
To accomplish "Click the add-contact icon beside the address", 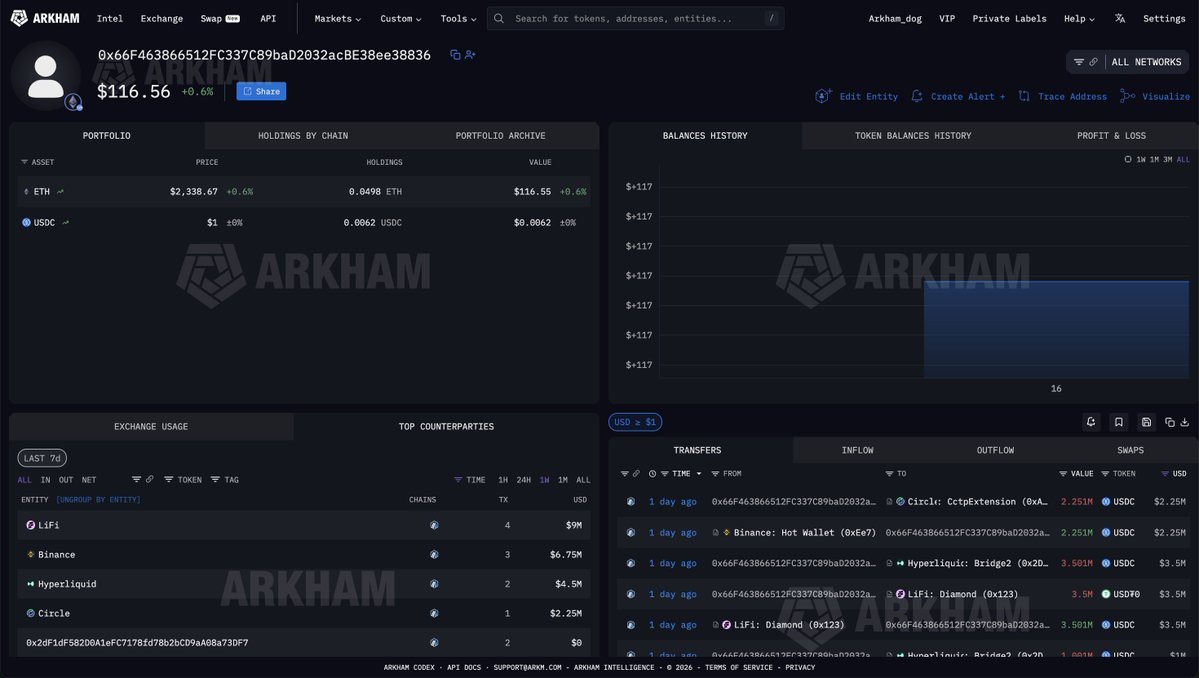I will click(x=470, y=55).
